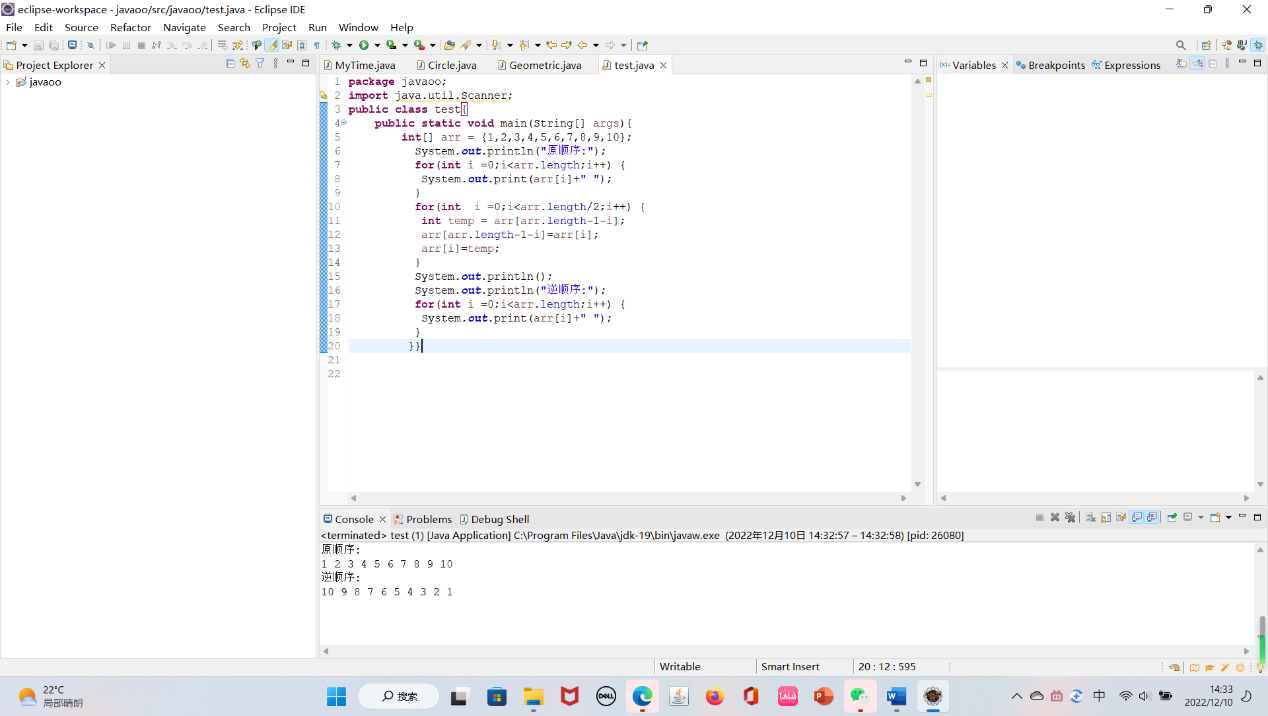Screen dimensions: 1268x716
Task: Toggle Show Console on standard output change
Action: coord(1138,518)
